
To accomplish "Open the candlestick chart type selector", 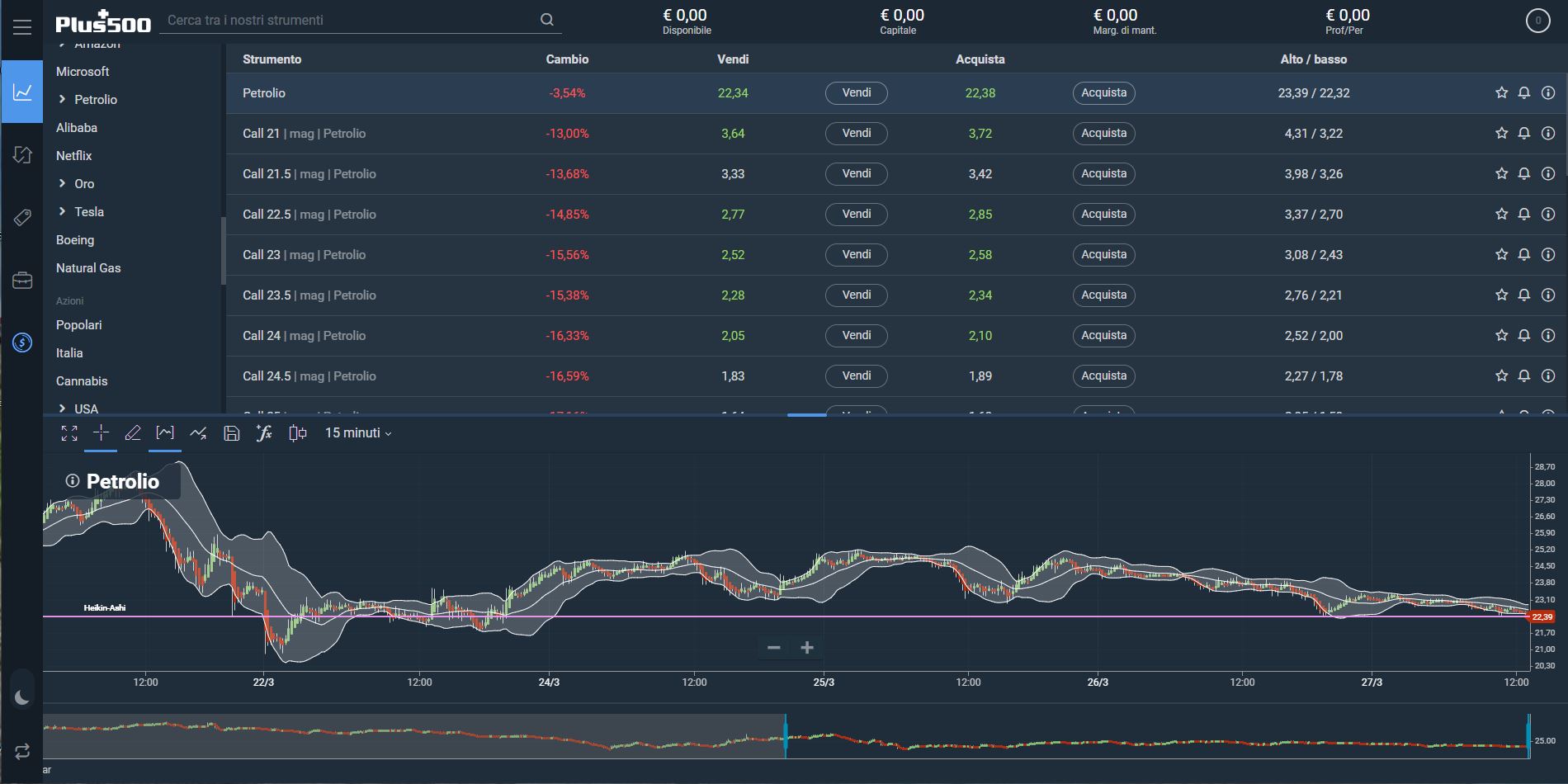I will 298,433.
